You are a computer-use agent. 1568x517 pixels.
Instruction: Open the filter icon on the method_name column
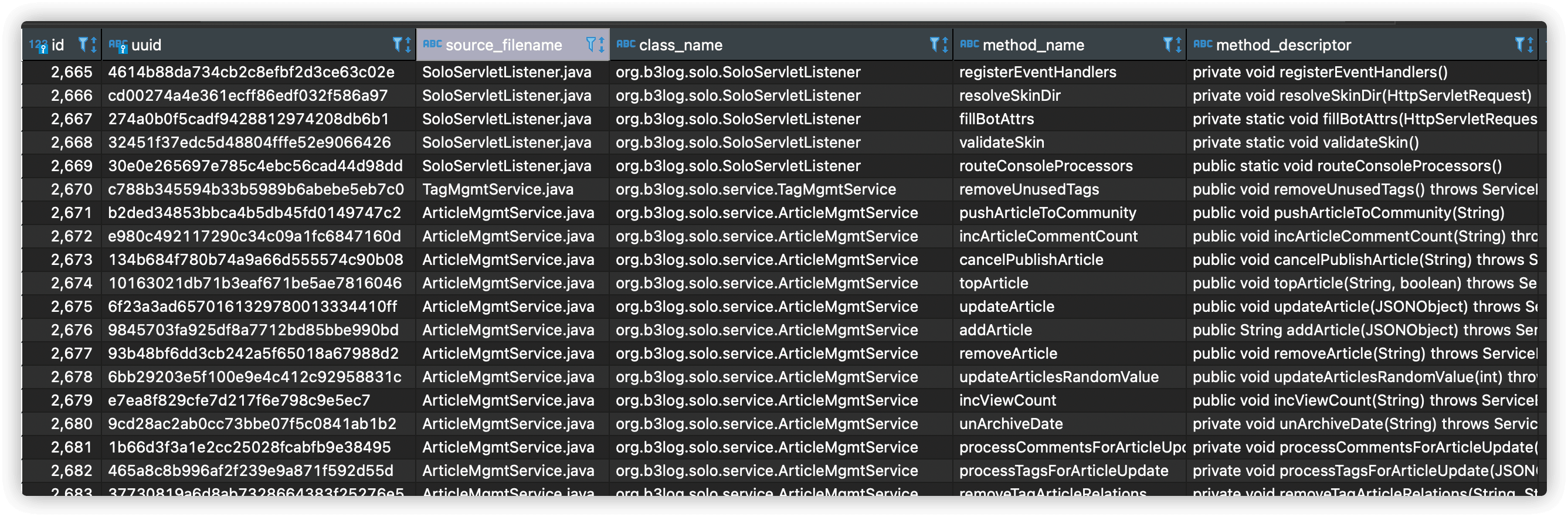pos(1167,45)
